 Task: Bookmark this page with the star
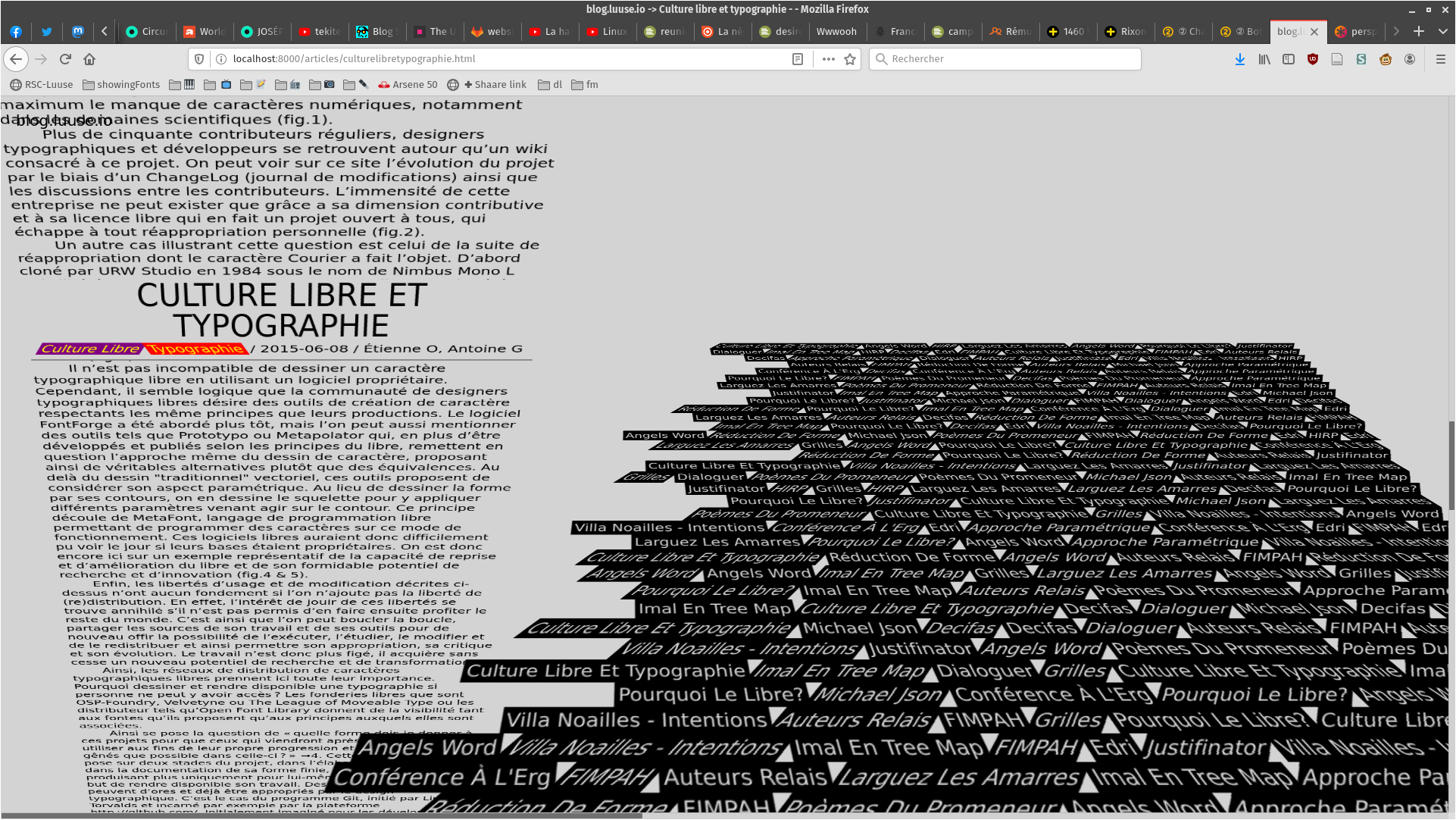click(x=850, y=59)
